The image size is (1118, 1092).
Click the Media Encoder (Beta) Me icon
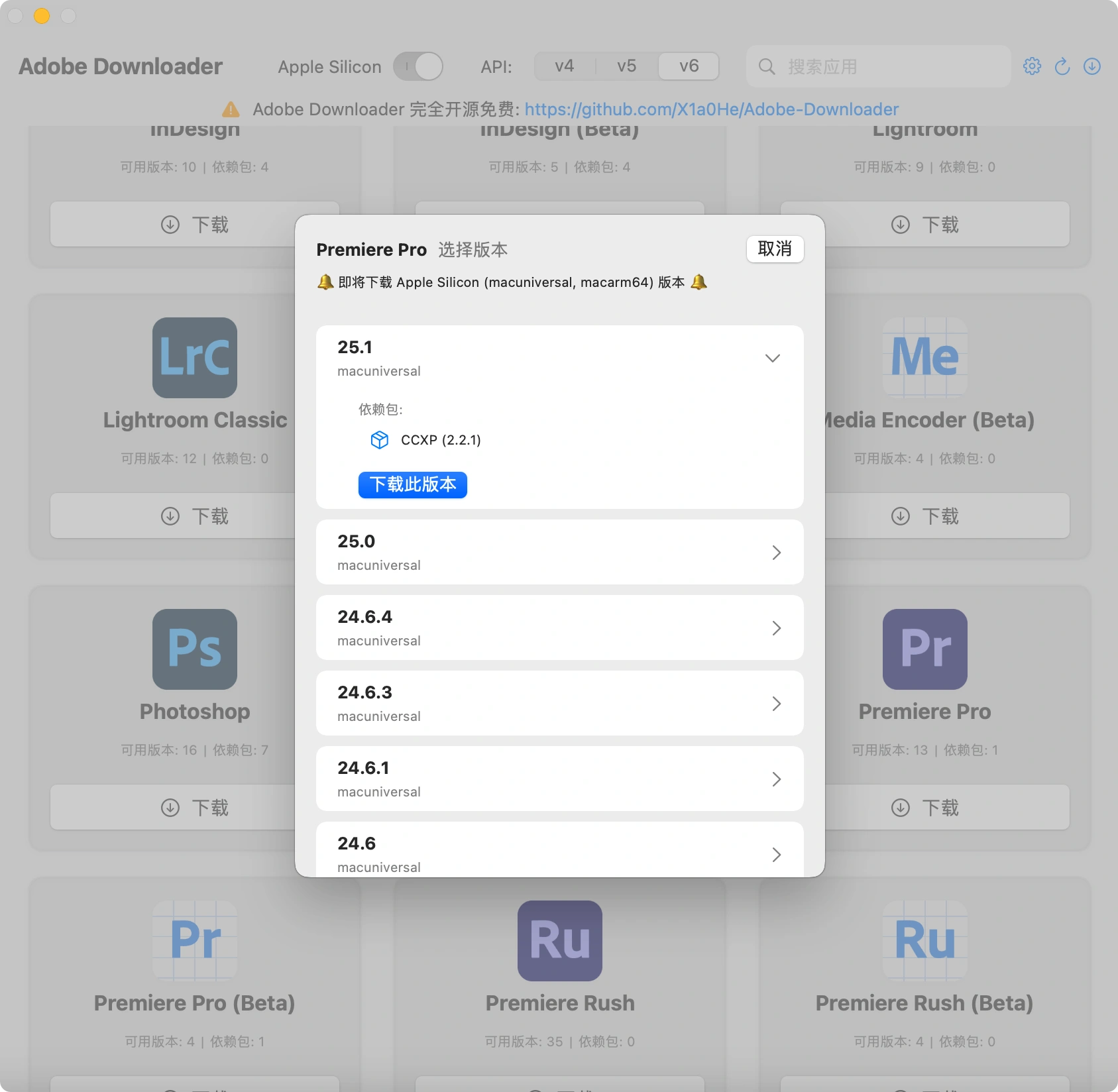click(925, 358)
